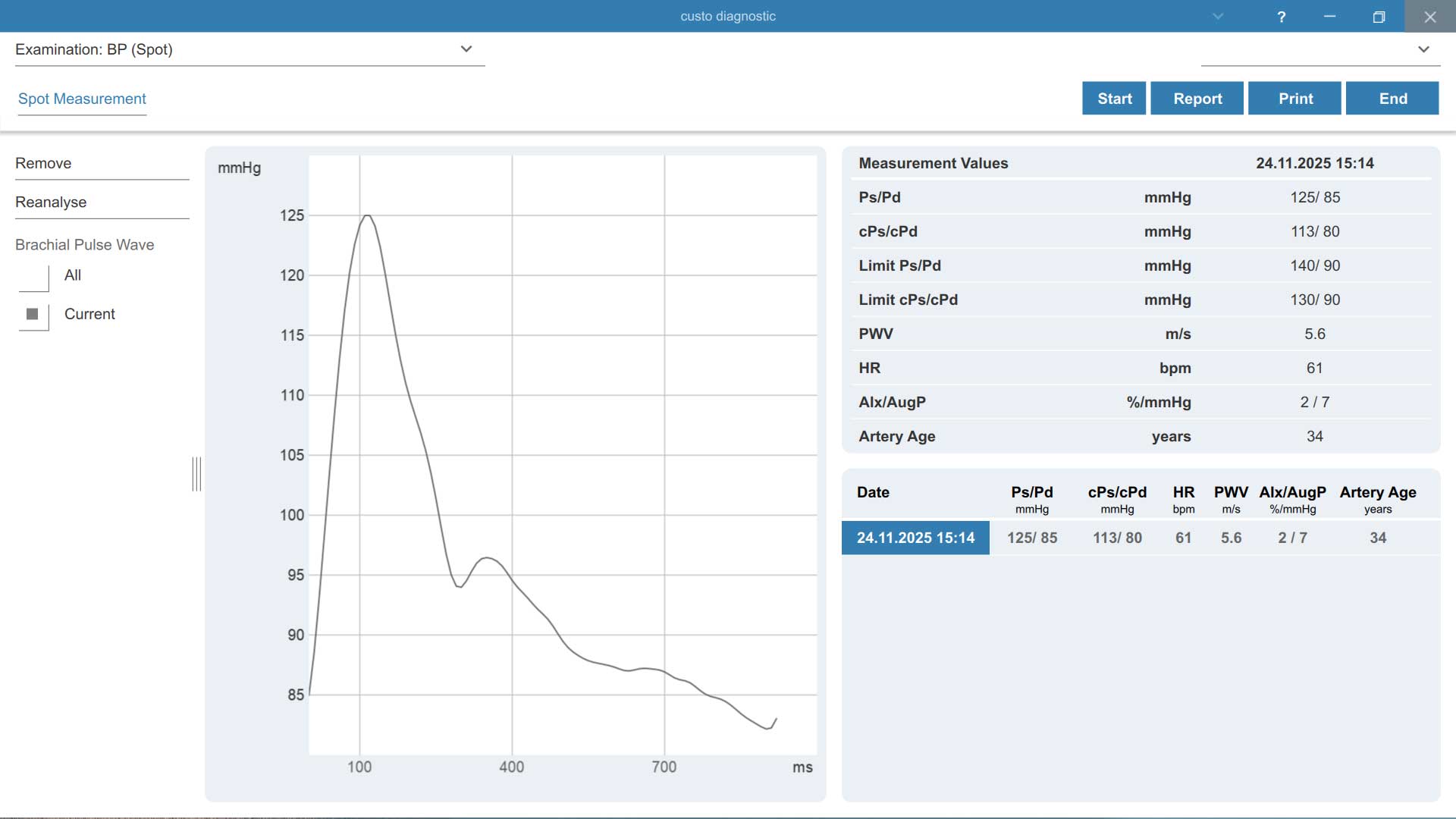Toggle the Current brachial pulse wave checkbox
The width and height of the screenshot is (1456, 819).
[x=33, y=316]
